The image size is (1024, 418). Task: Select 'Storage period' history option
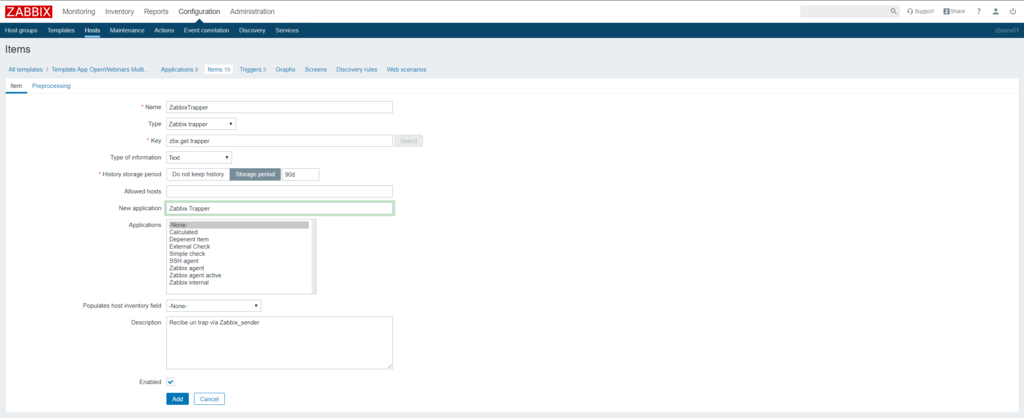tap(255, 174)
